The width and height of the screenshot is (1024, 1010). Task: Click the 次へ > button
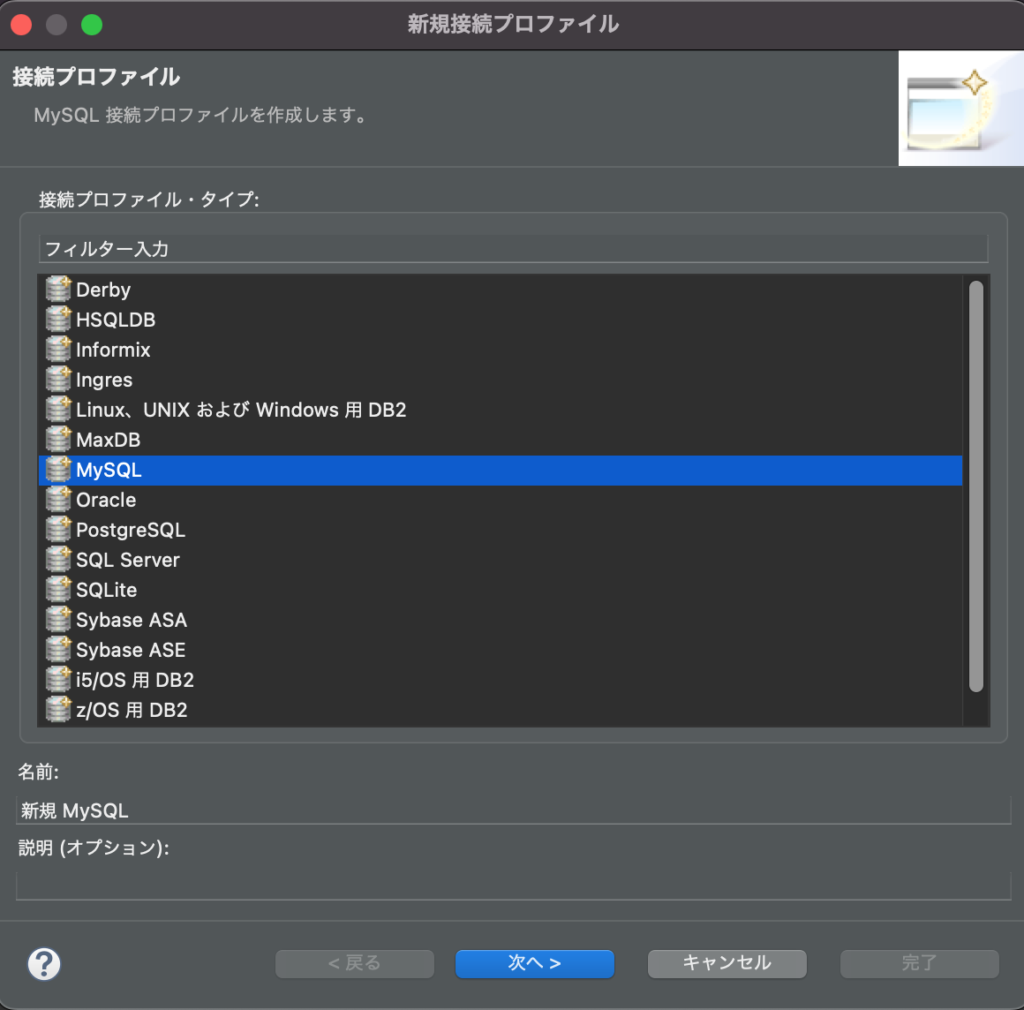pos(534,964)
